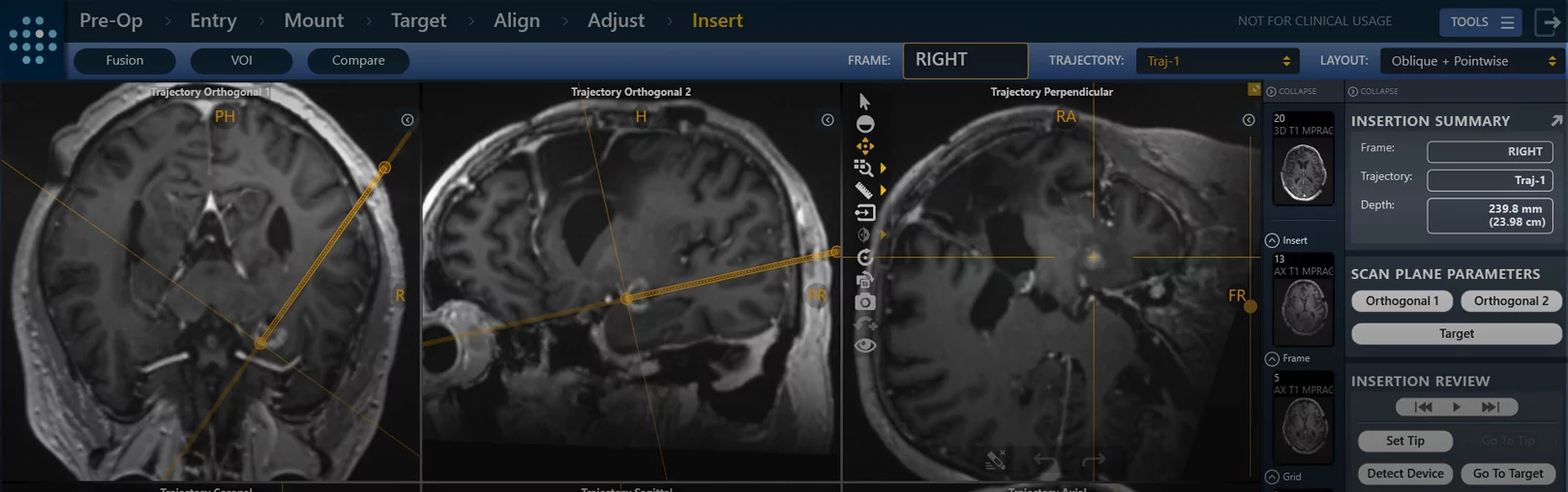Select the orange pan move tool

click(865, 146)
